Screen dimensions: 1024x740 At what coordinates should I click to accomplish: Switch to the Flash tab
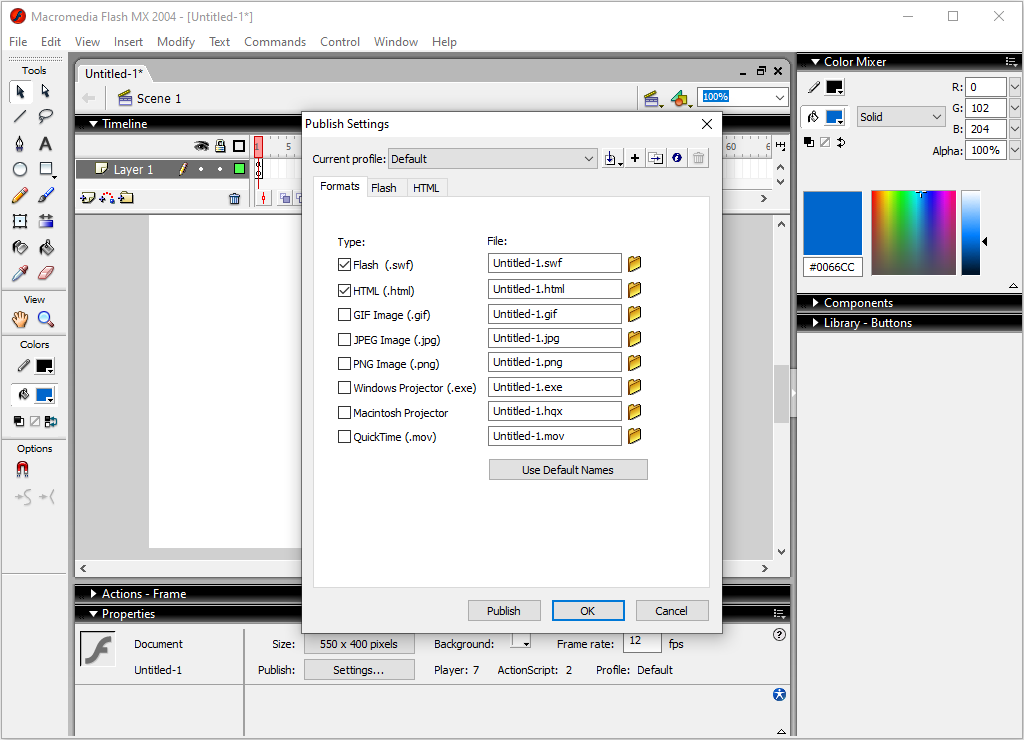(x=383, y=188)
